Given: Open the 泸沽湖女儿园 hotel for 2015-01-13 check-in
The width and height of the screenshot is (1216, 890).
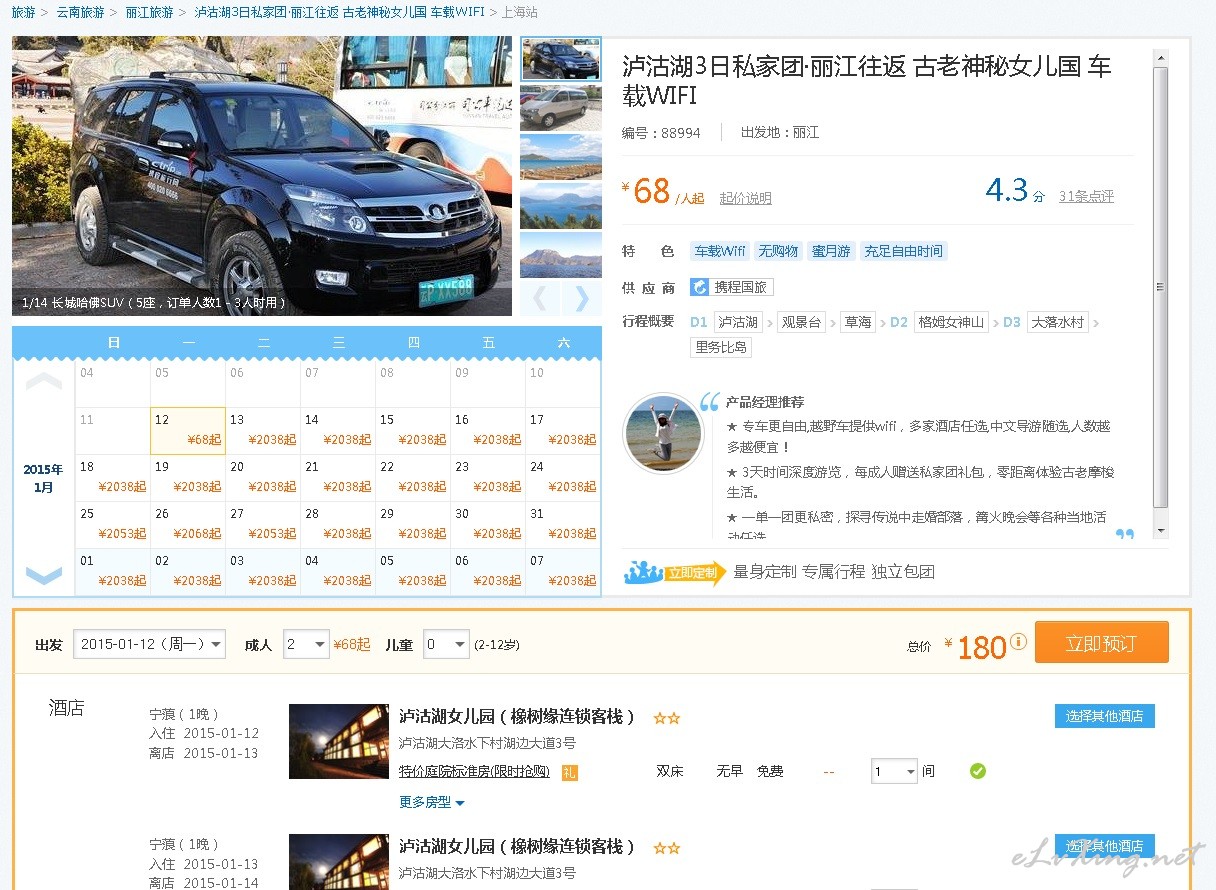Looking at the screenshot, I should pos(517,846).
